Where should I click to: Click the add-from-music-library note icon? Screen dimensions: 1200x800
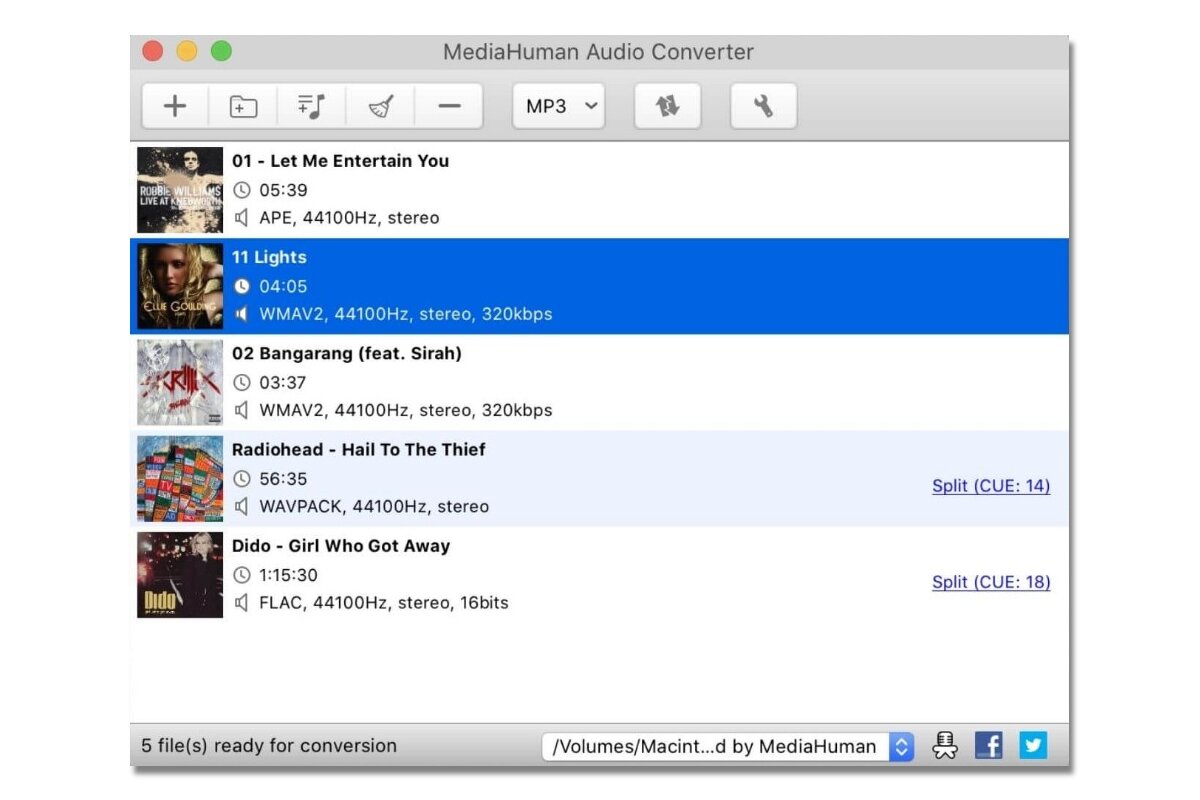tap(312, 106)
